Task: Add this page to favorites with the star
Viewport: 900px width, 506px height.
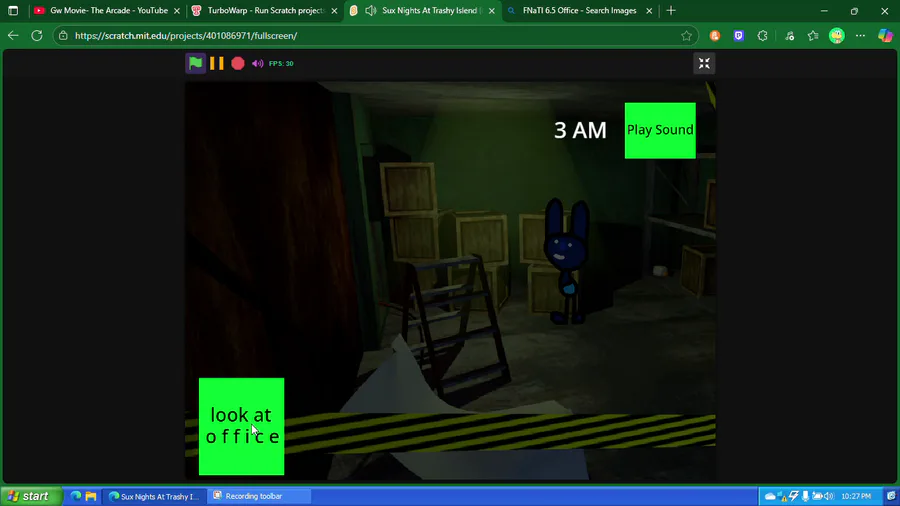Action: pyautogui.click(x=686, y=36)
